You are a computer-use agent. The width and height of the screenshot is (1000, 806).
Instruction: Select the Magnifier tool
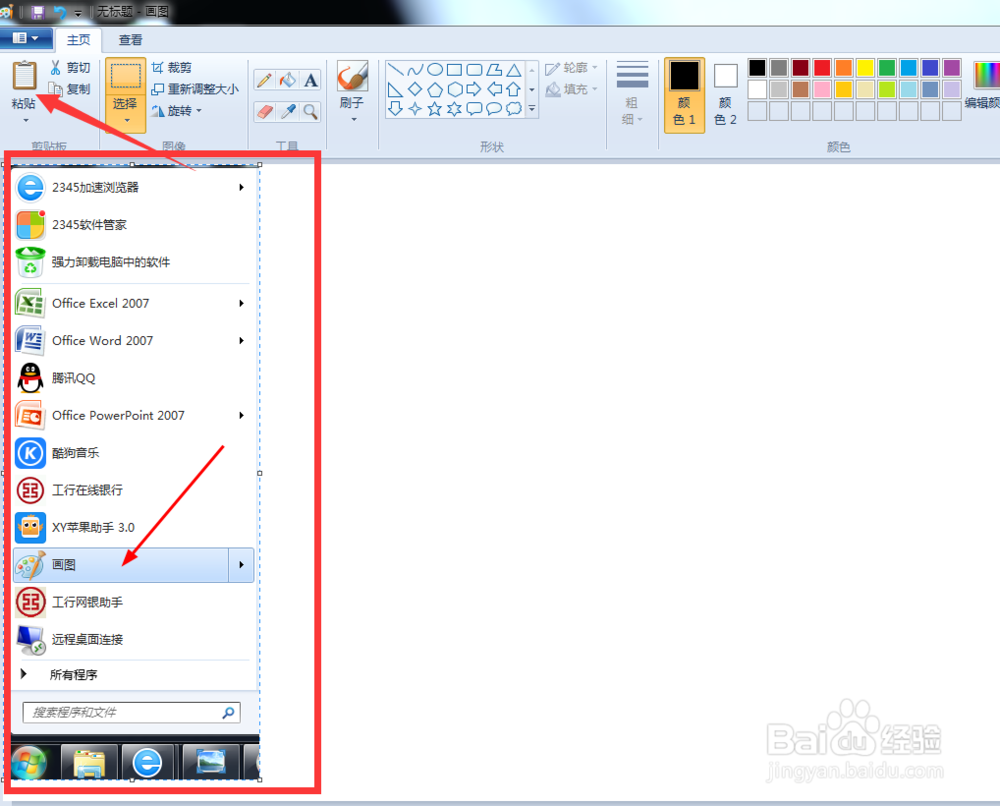click(311, 112)
